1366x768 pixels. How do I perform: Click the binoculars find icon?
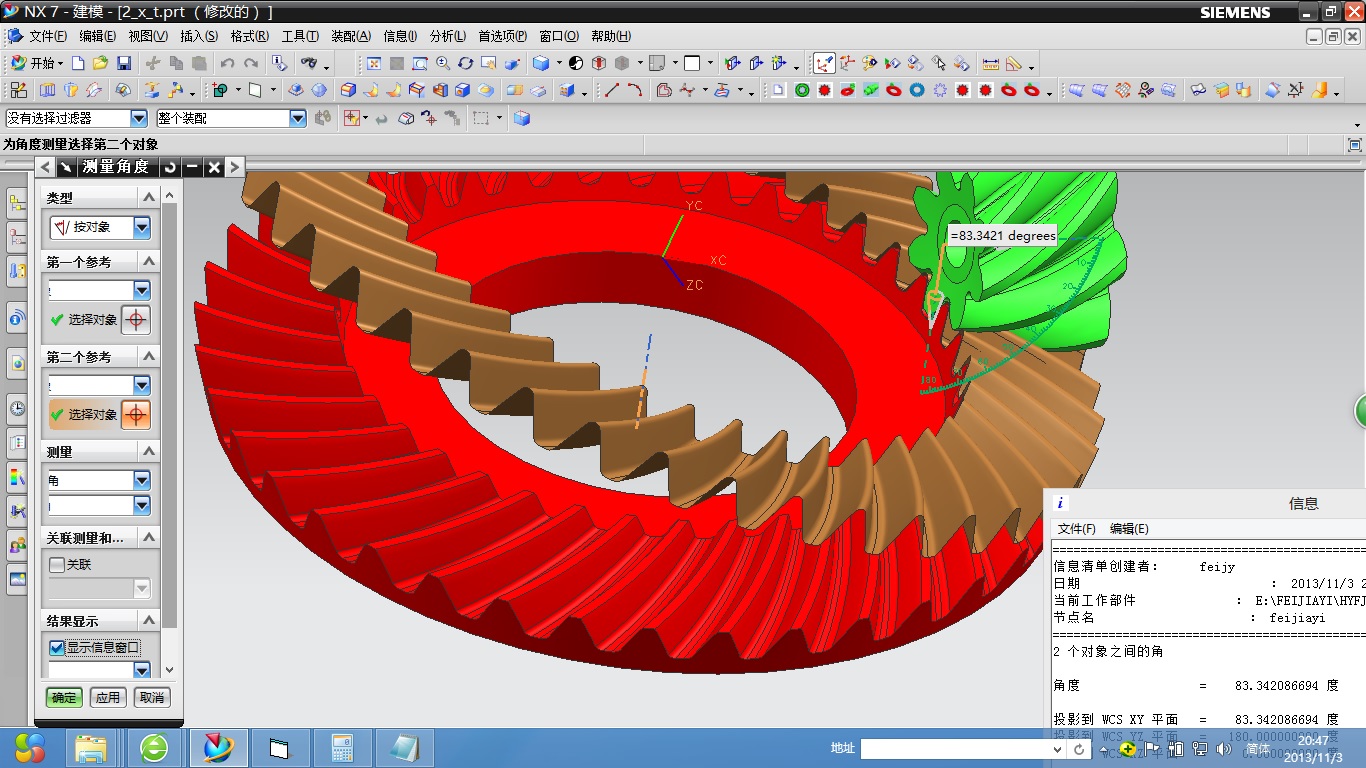pos(309,63)
